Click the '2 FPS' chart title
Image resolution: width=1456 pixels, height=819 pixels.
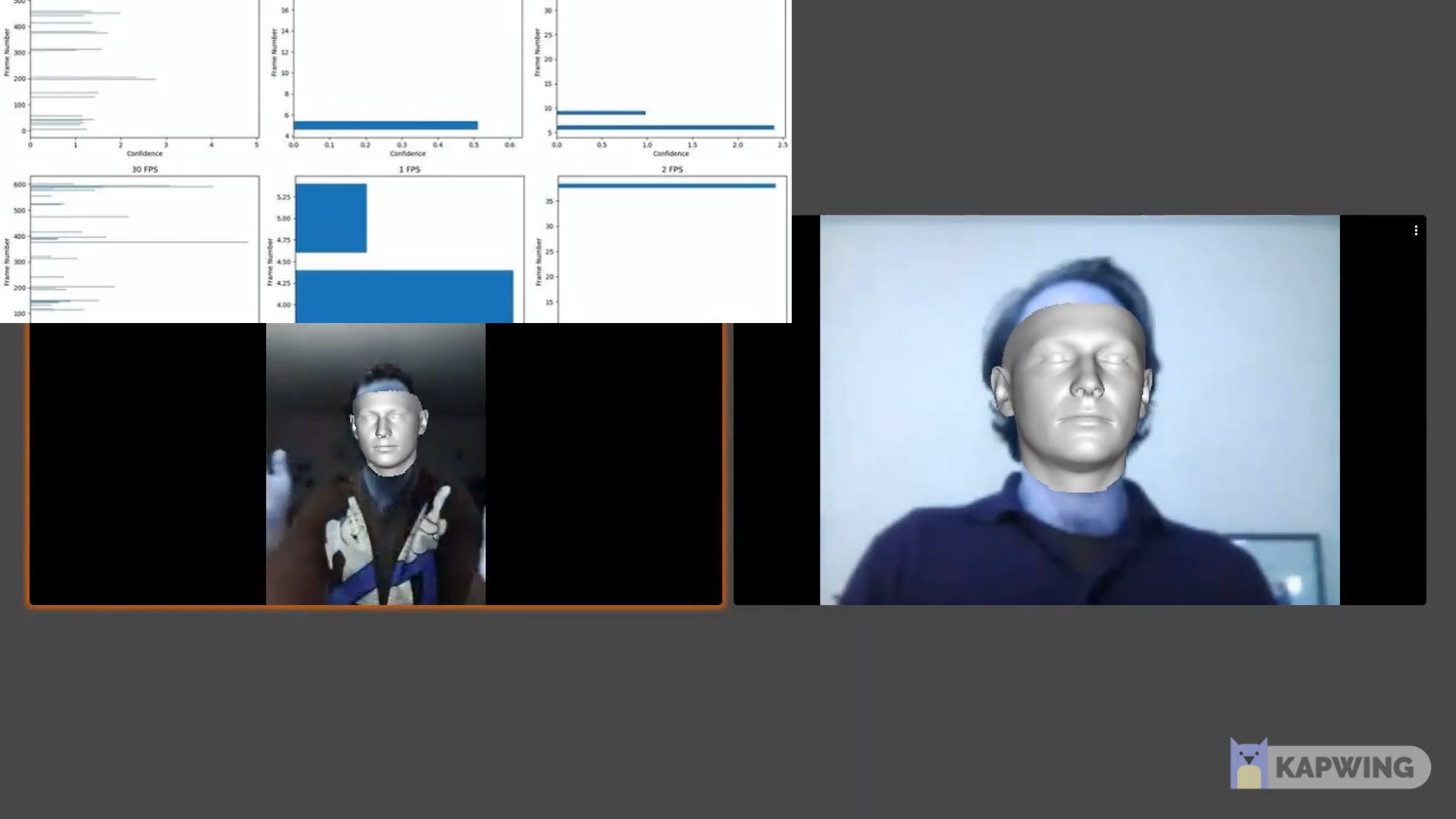672,169
